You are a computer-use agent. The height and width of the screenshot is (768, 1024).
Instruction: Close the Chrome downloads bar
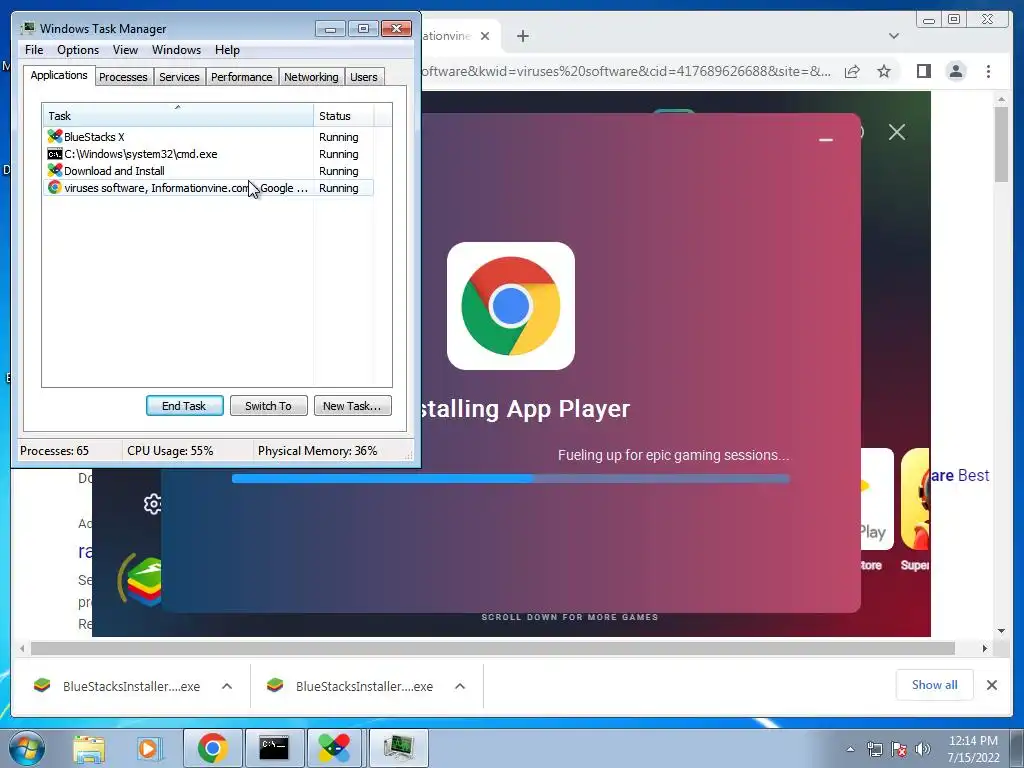[x=992, y=685]
